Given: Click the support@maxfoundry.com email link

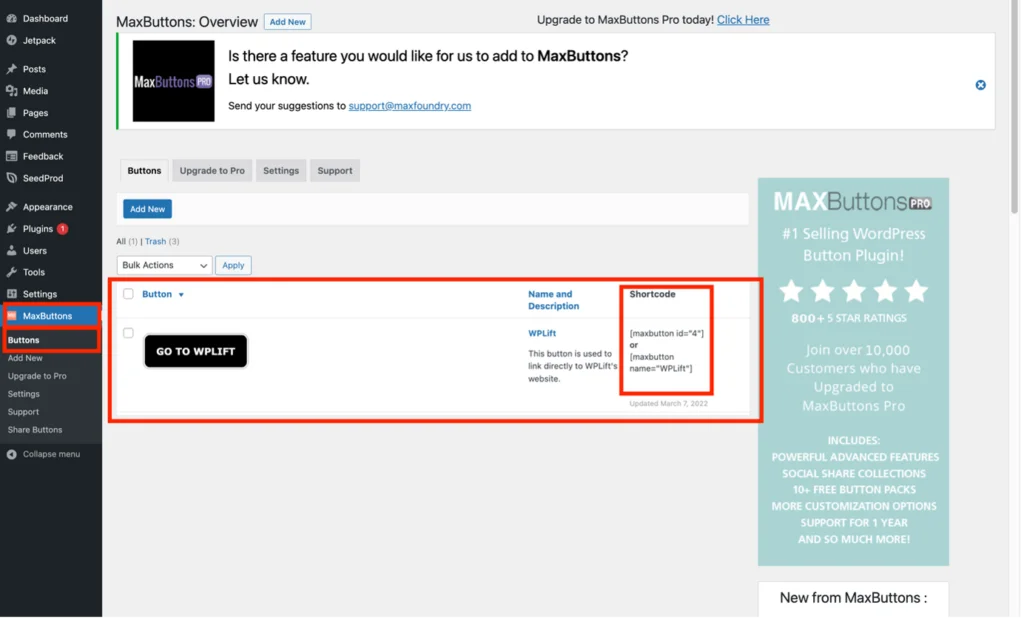Looking at the screenshot, I should click(x=410, y=106).
